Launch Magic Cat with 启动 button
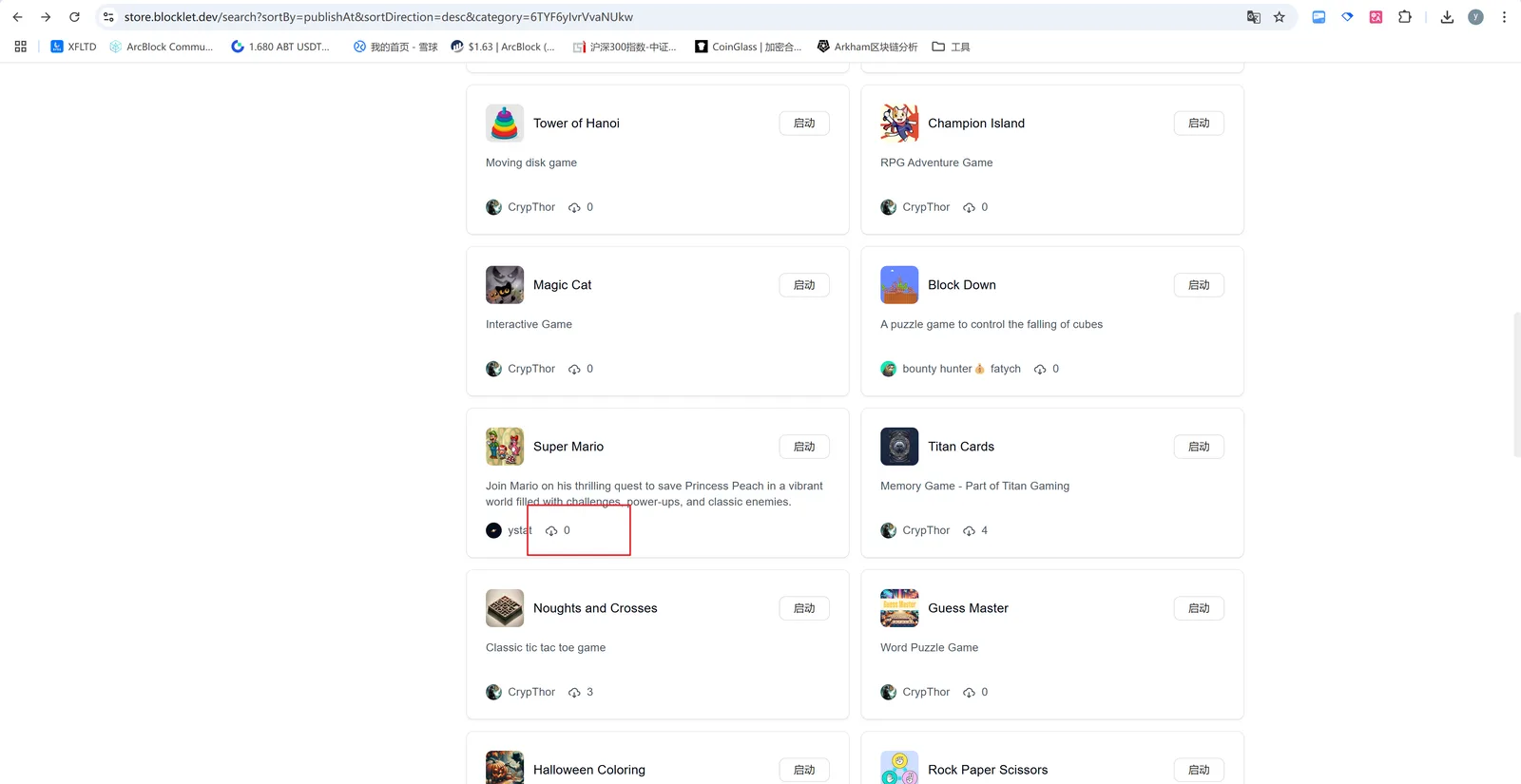The height and width of the screenshot is (784, 1521). [804, 285]
